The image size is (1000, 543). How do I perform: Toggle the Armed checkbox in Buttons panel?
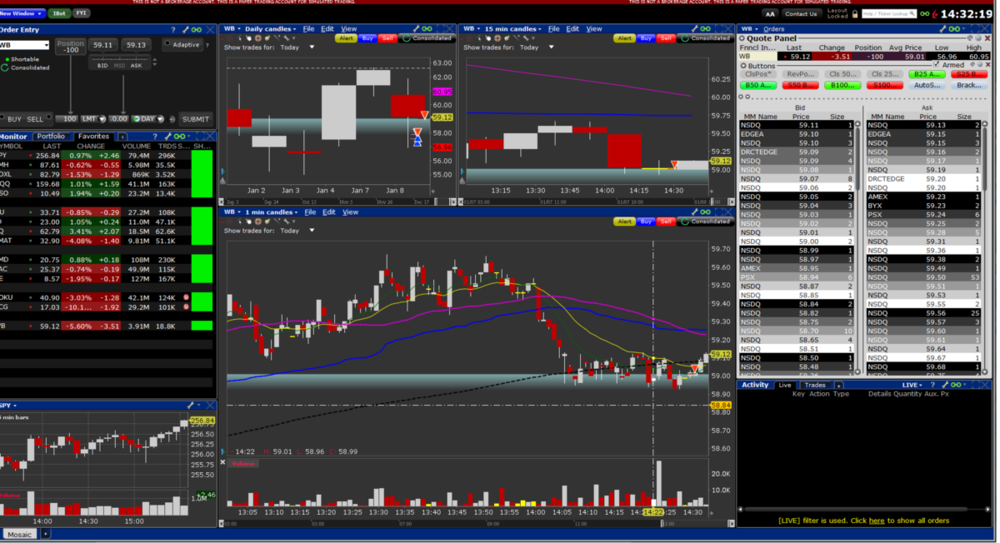coord(936,65)
